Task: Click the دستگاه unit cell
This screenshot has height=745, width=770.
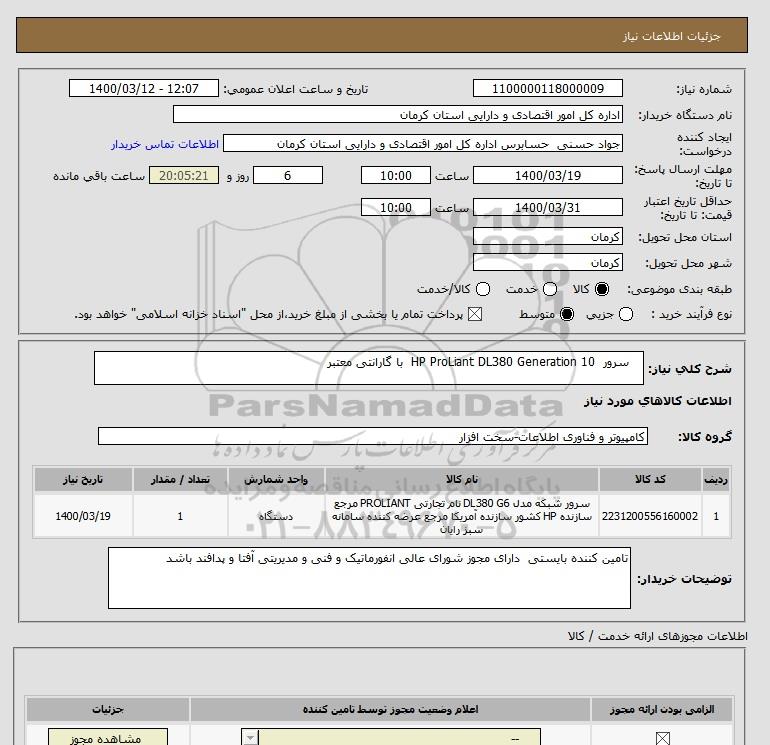Action: (x=276, y=516)
